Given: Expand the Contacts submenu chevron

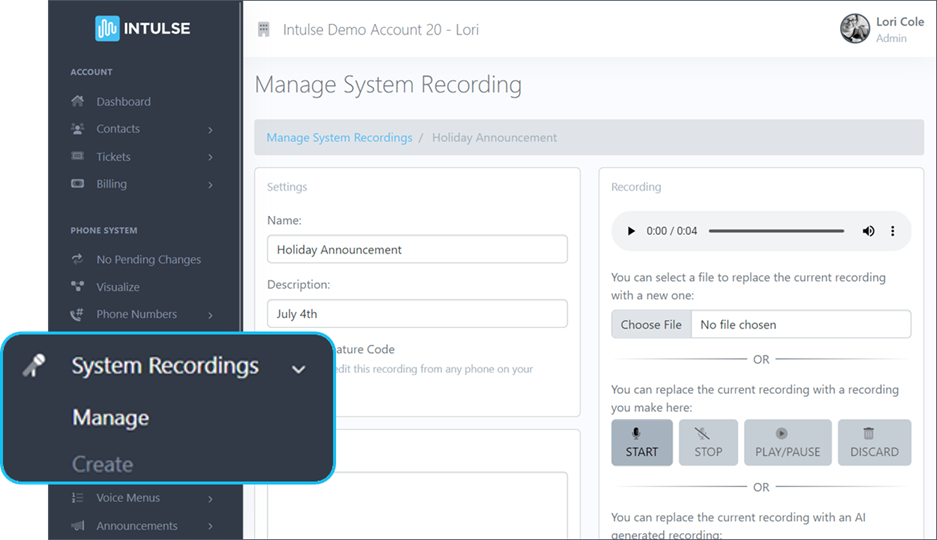Looking at the screenshot, I should 210,130.
